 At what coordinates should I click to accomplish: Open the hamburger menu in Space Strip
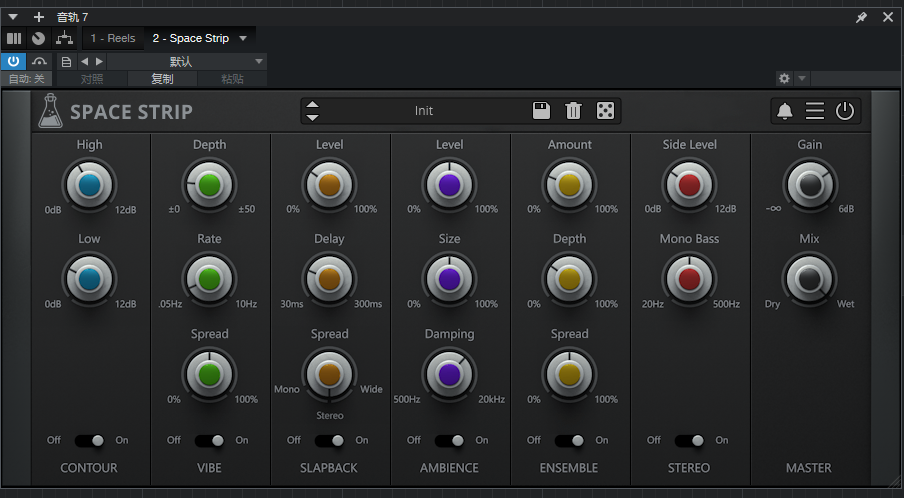[814, 111]
